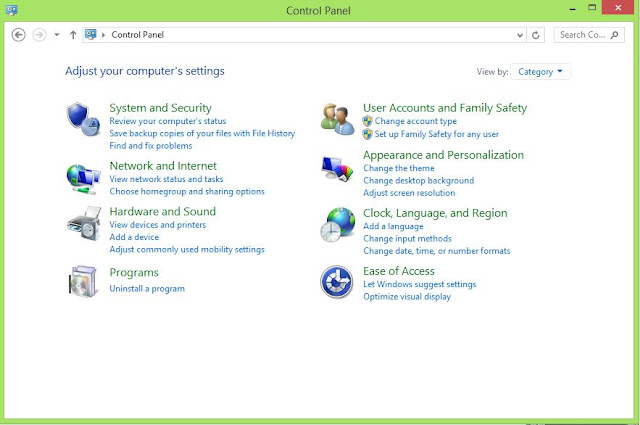
Task: Click in the Search Control Panel field
Action: 589,35
